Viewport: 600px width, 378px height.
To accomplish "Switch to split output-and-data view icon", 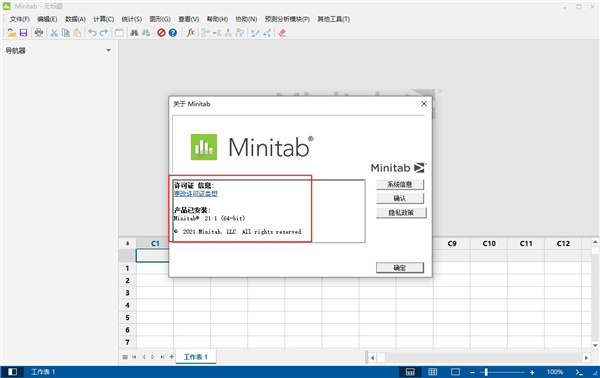I will click(410, 372).
